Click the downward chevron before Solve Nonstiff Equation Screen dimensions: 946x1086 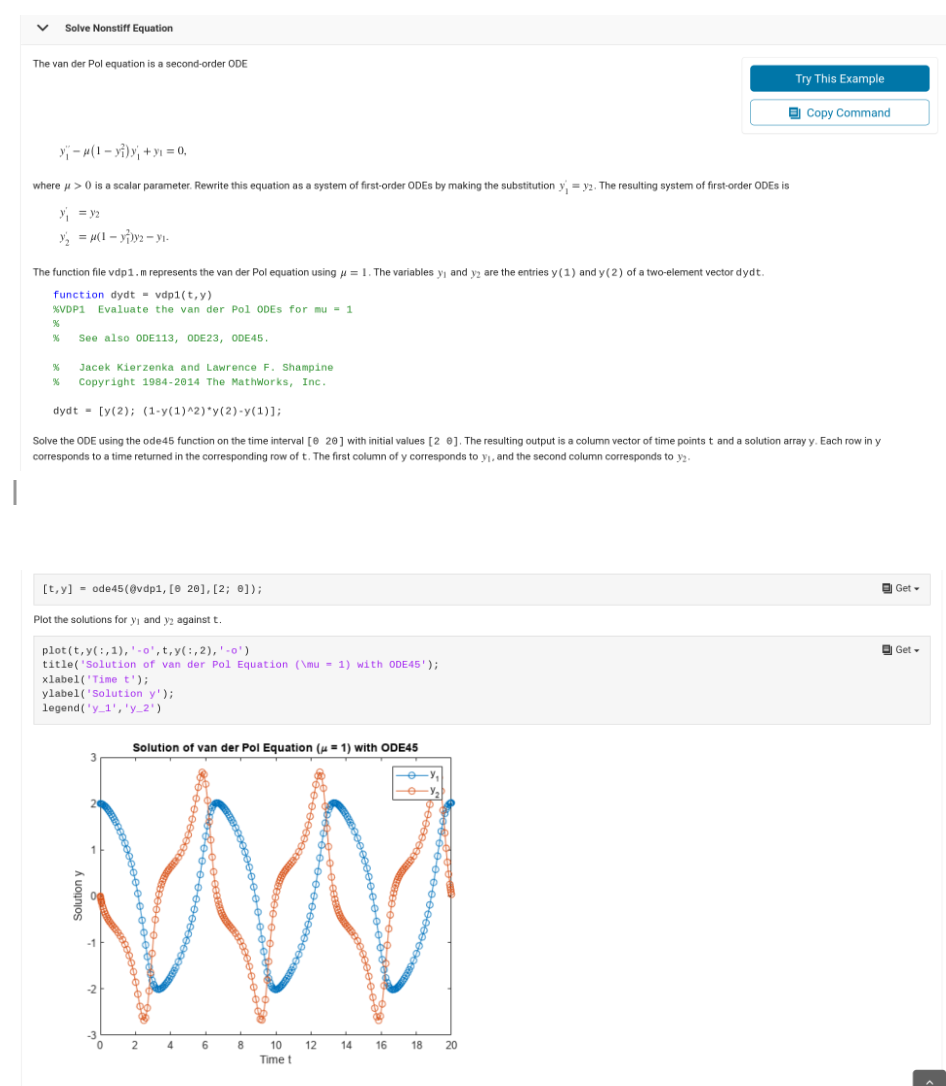pyautogui.click(x=41, y=28)
